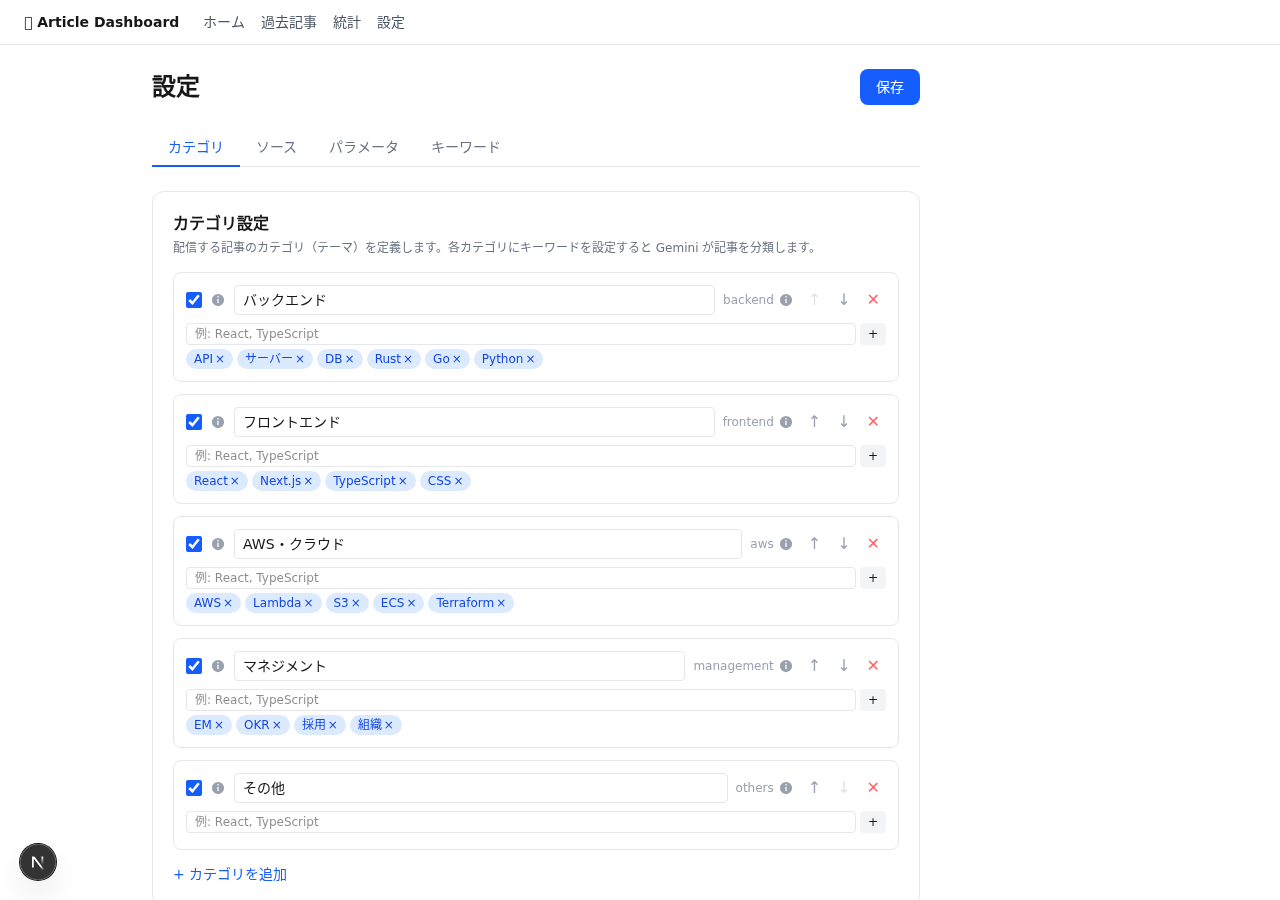
Task: Click the TypeScript keyword tag text
Action: 364,481
